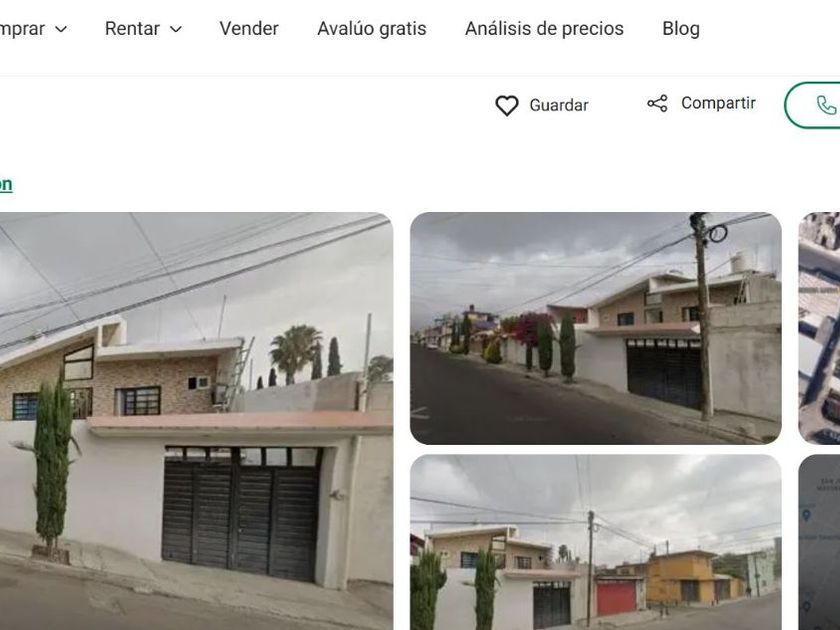Click the Guardar label
Image resolution: width=840 pixels, height=630 pixels.
coord(559,105)
